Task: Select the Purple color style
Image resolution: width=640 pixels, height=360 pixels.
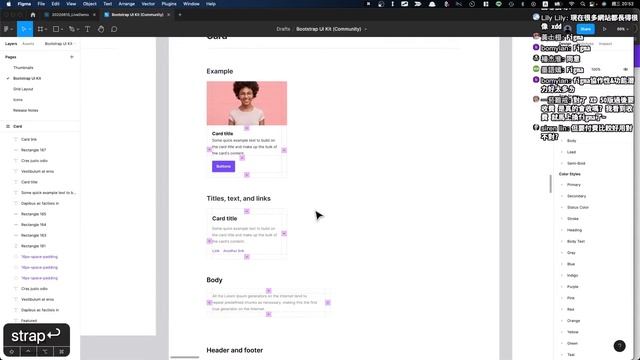Action: coord(573,287)
